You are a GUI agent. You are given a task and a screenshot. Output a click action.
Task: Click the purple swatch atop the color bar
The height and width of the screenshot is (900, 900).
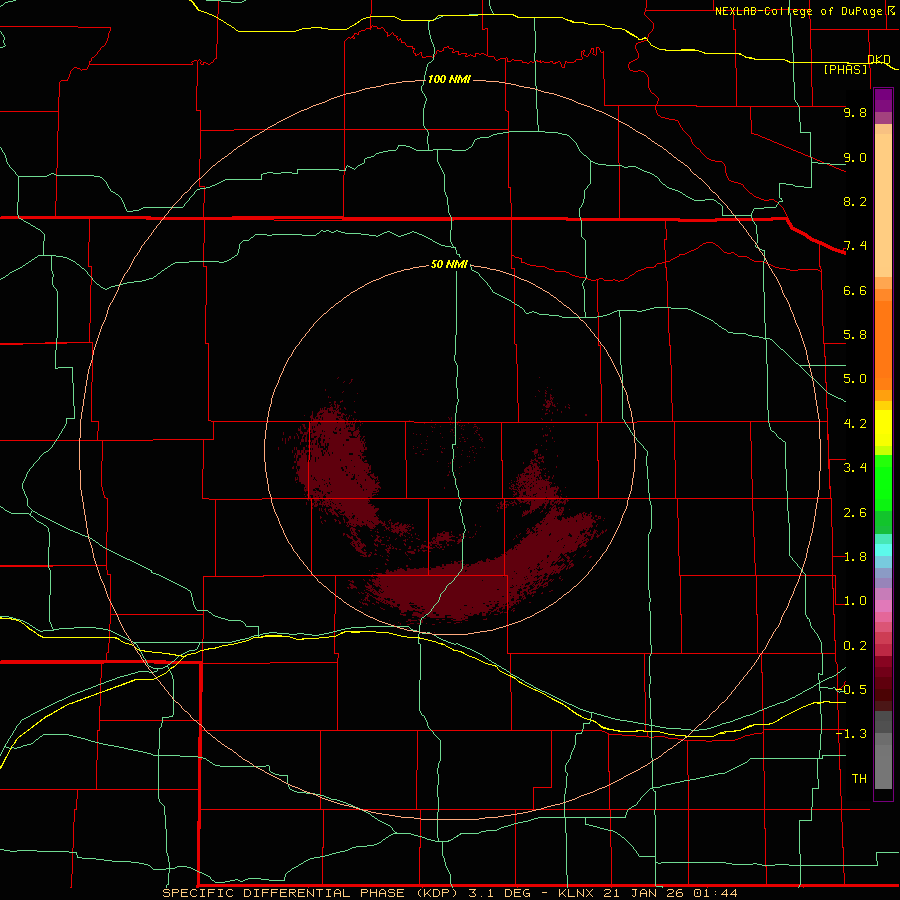883,100
